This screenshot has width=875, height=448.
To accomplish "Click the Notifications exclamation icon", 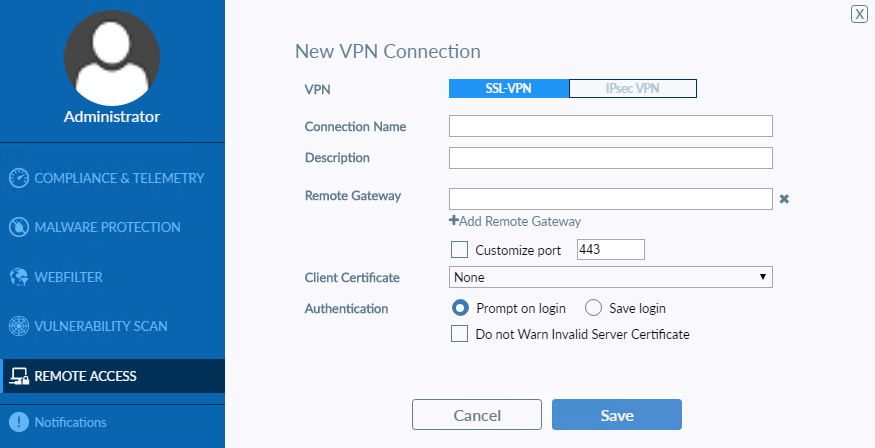I will [x=18, y=422].
